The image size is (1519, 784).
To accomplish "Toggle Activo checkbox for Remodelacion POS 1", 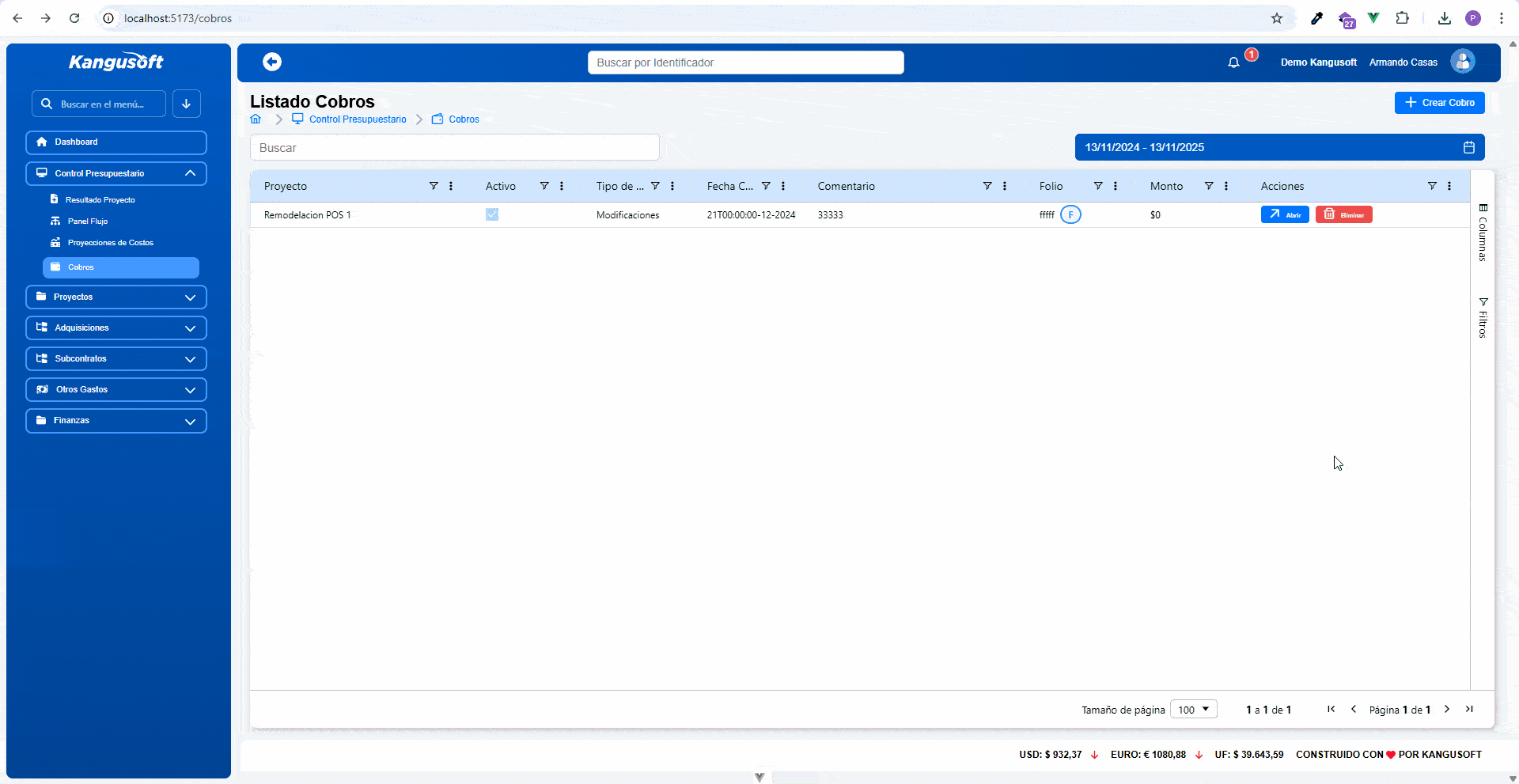I will (492, 214).
